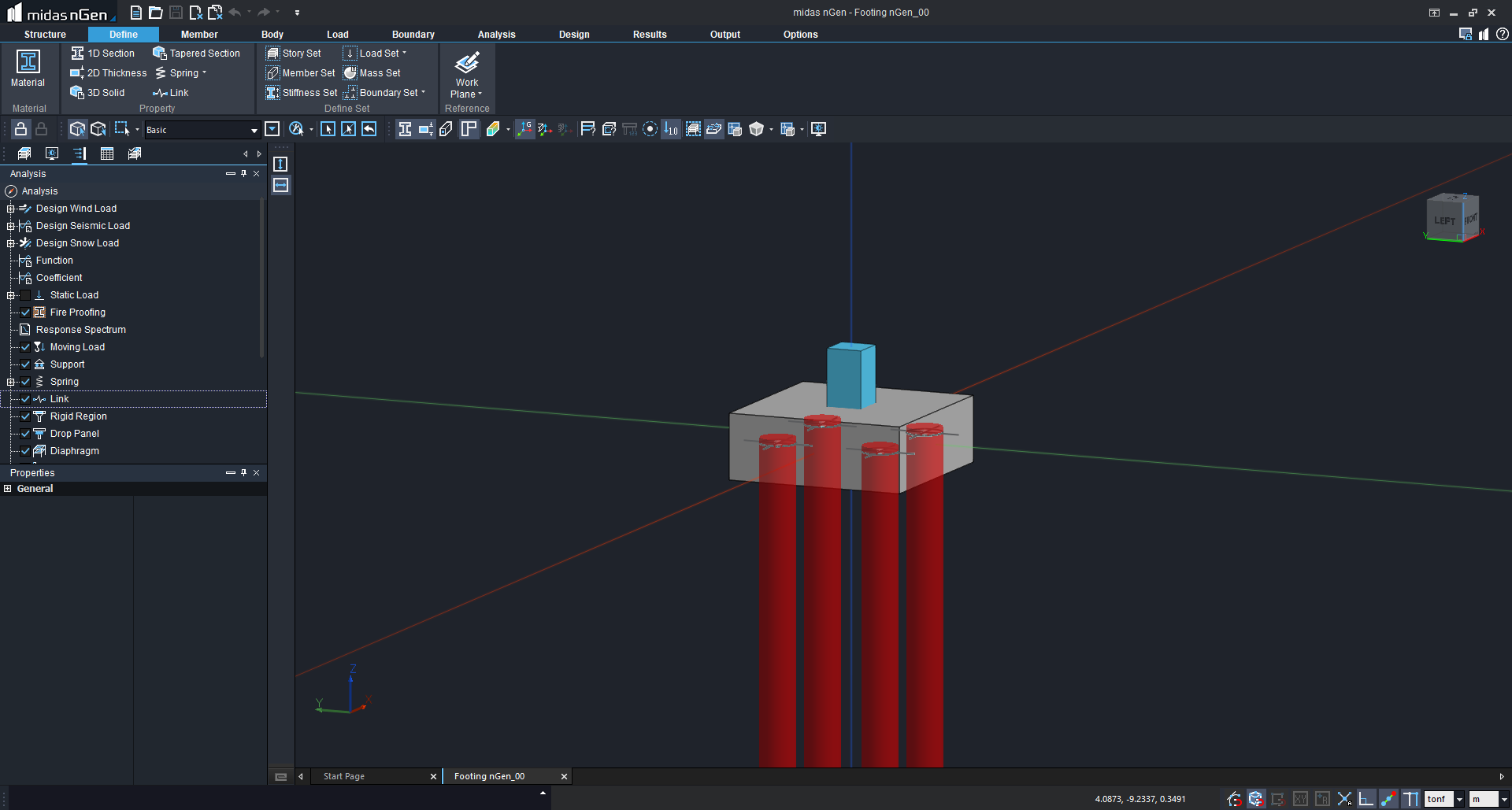This screenshot has width=1512, height=810.
Task: Open the 1D Section property tool
Action: click(102, 54)
